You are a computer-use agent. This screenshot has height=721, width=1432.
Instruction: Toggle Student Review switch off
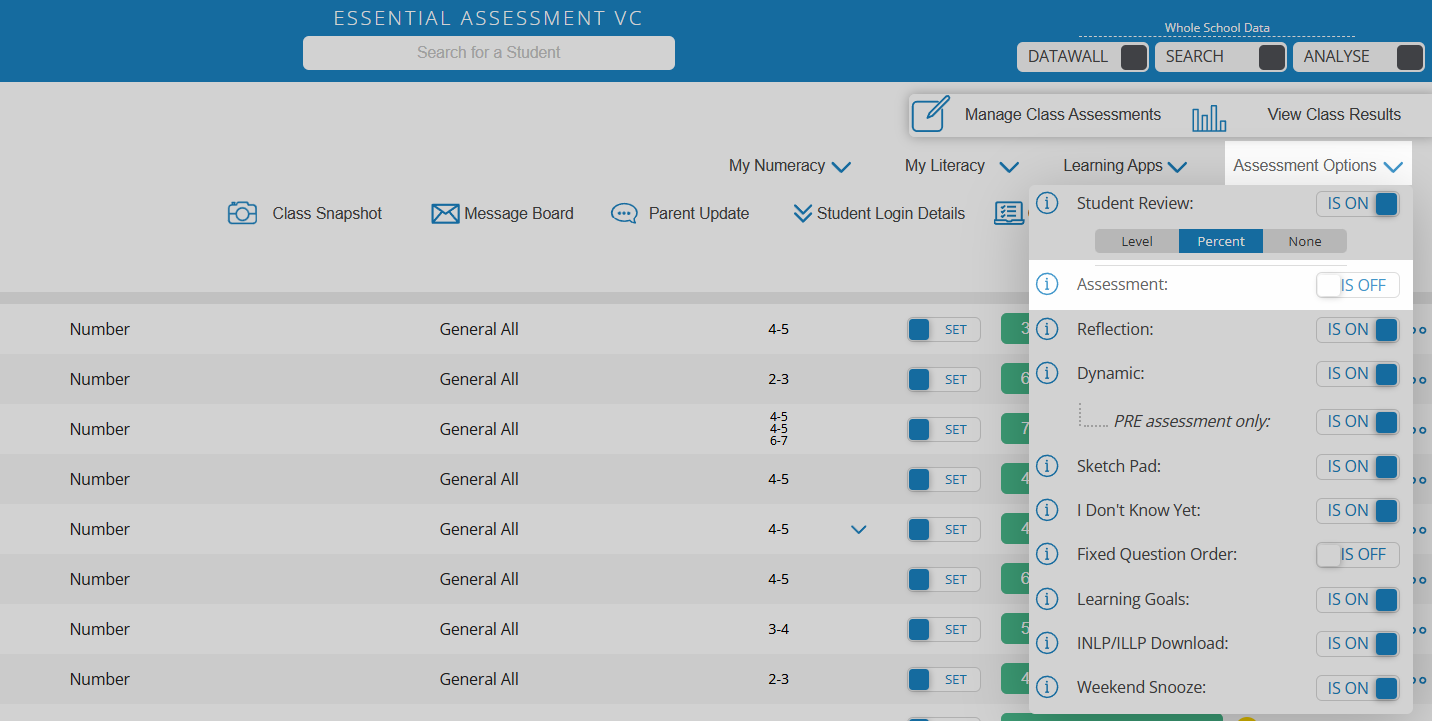coord(1358,204)
